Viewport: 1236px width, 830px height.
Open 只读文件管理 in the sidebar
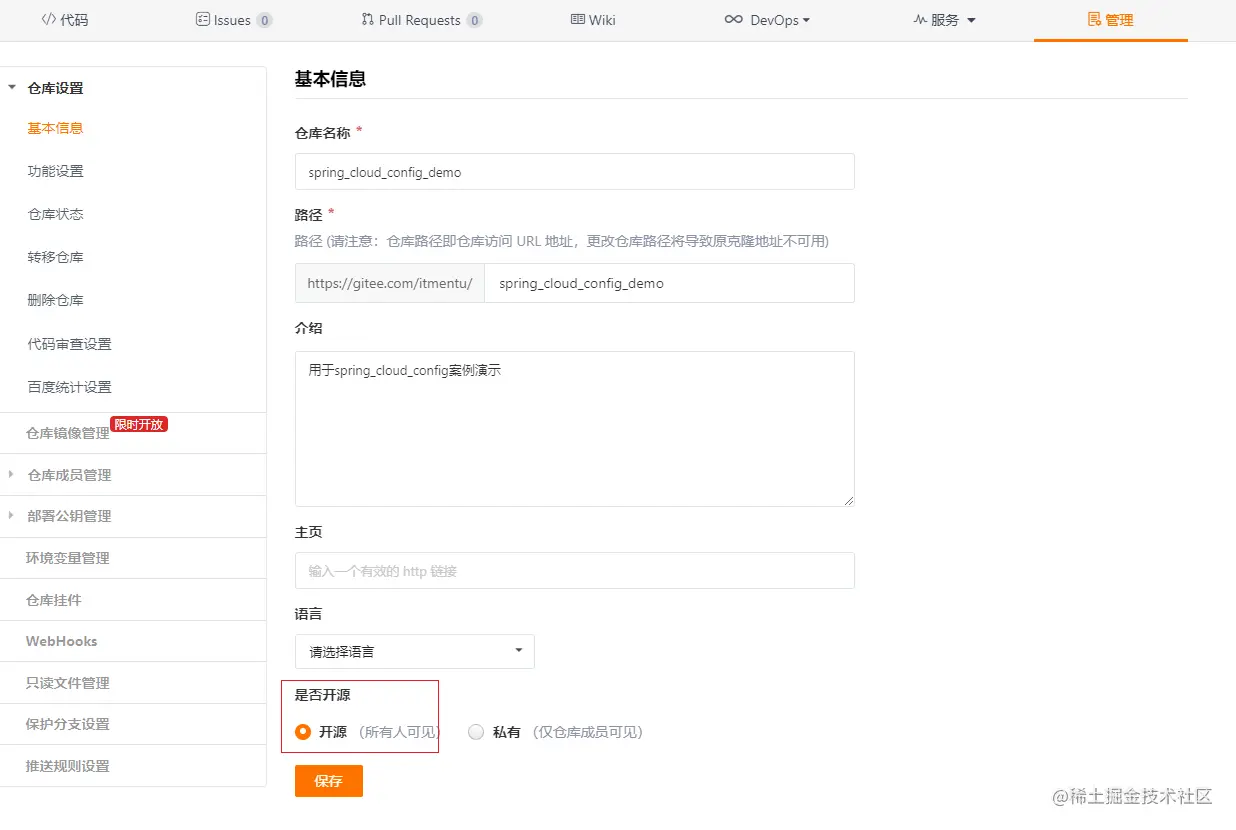pyautogui.click(x=67, y=683)
